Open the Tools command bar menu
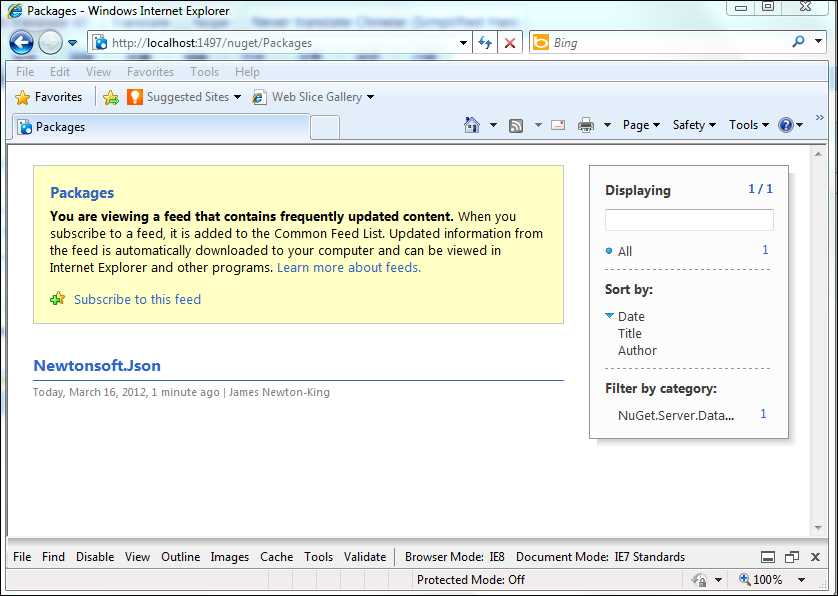 [749, 125]
